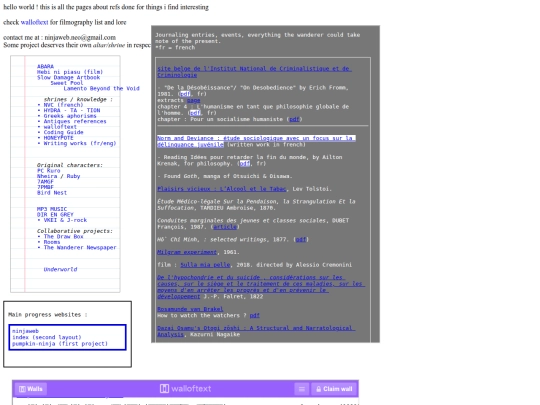Open the ABARA page link
The image size is (540, 405).
pos(45,66)
